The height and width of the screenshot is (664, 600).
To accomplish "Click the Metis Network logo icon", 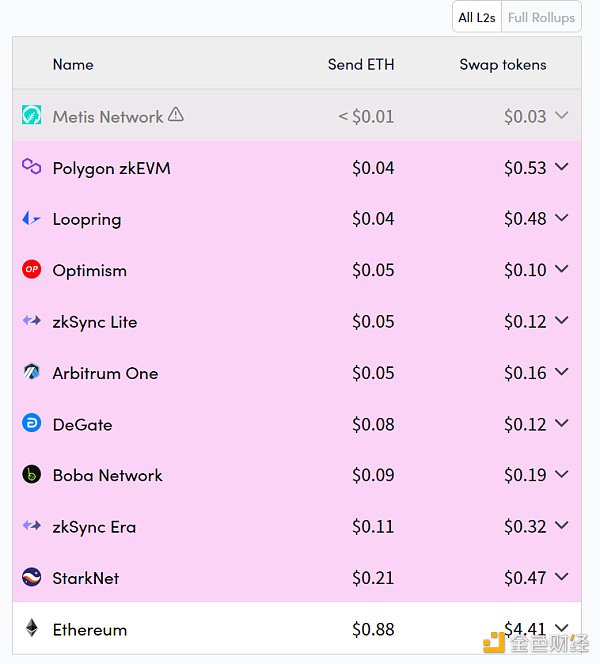I will (31, 115).
